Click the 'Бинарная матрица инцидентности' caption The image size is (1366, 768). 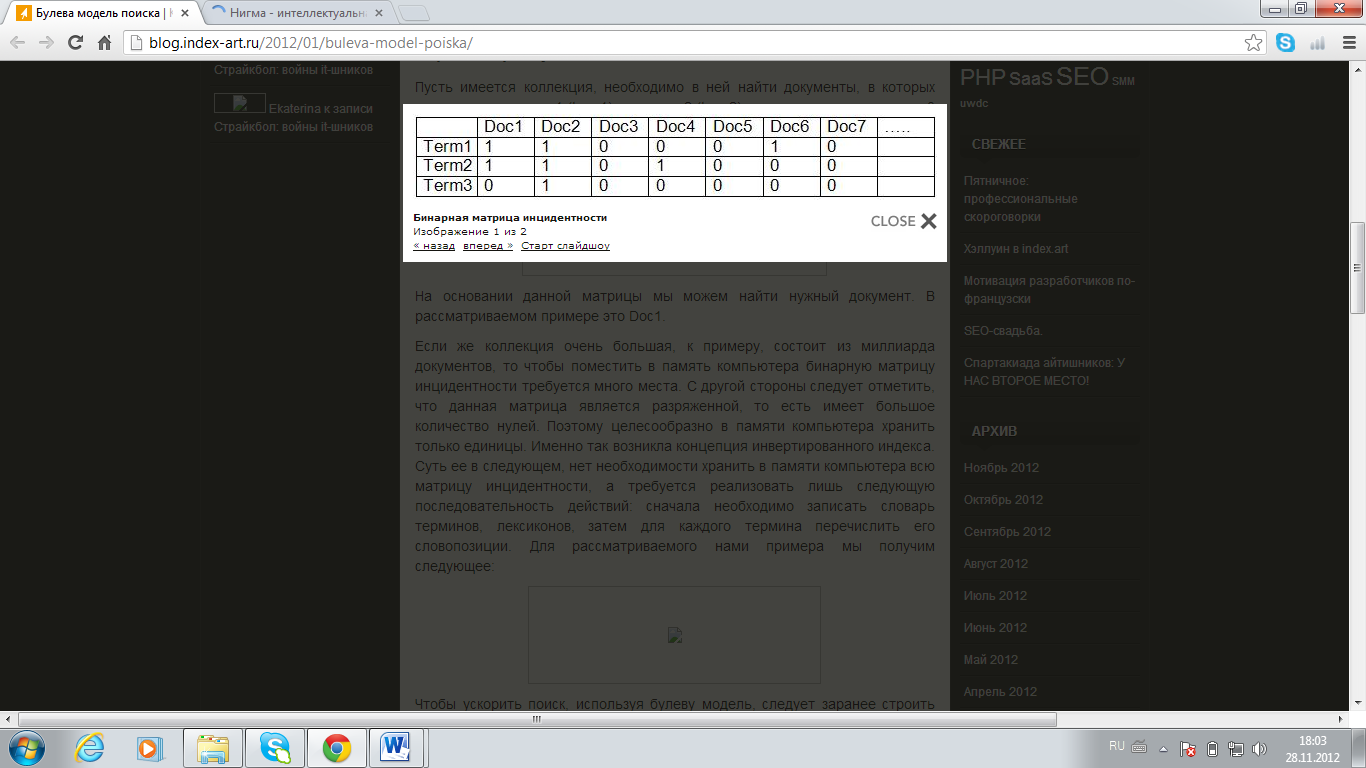point(510,217)
